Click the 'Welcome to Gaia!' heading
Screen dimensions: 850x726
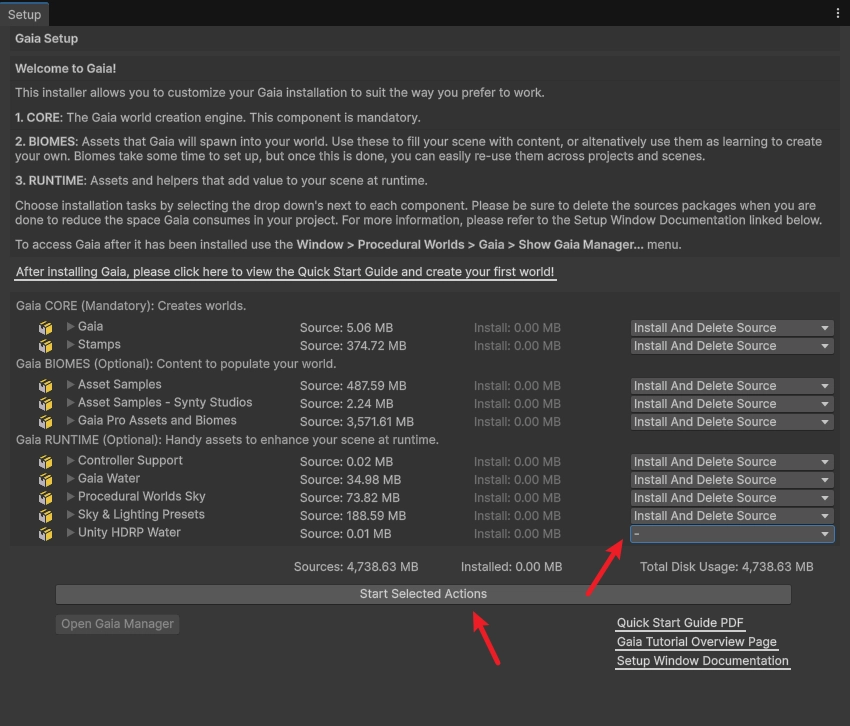[66, 68]
